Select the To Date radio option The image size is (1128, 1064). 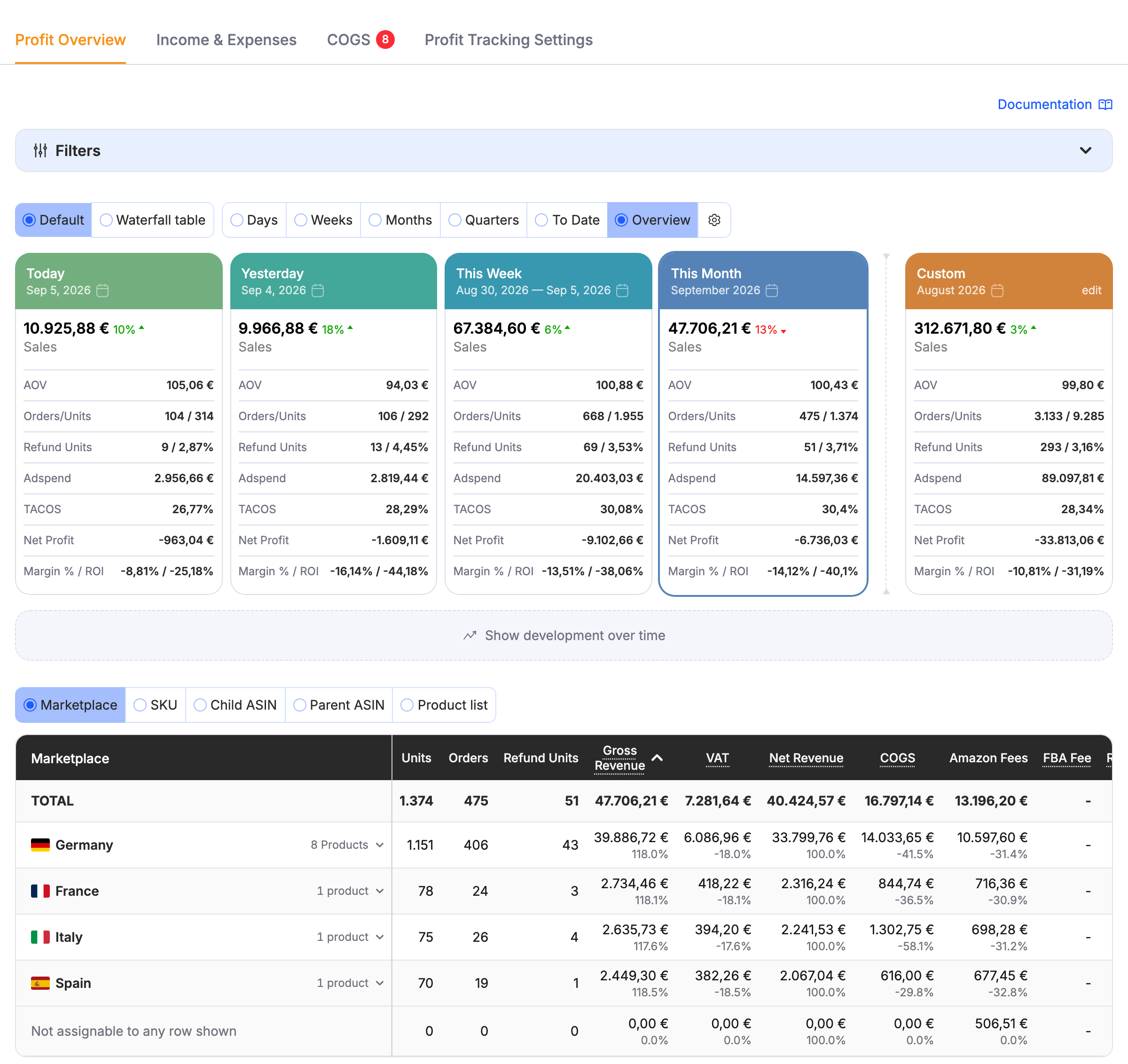[567, 219]
